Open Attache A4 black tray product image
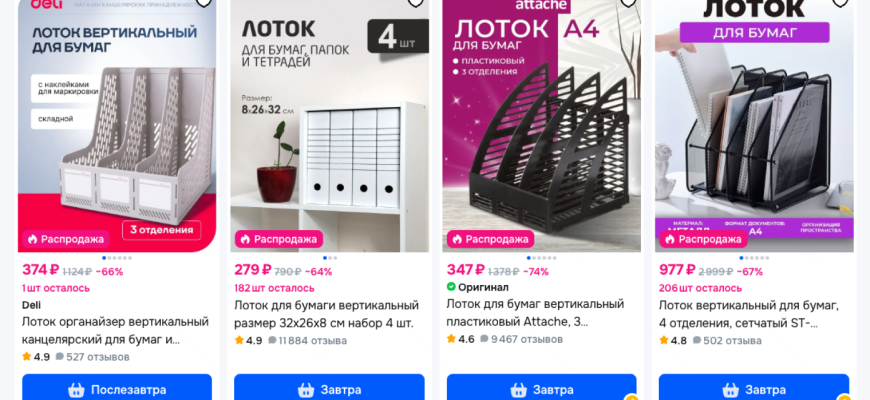 coord(542,126)
